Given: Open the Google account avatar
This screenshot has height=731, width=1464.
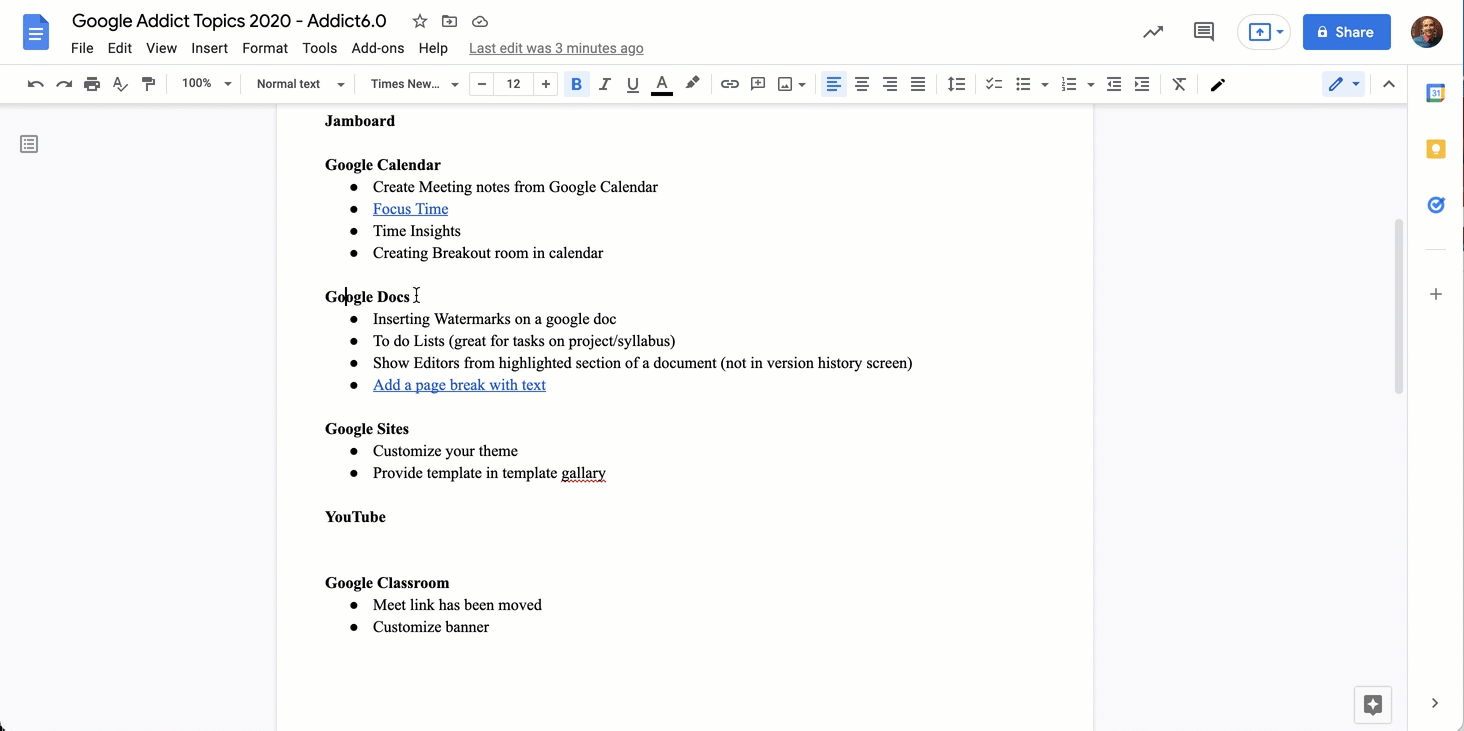Looking at the screenshot, I should 1427,32.
